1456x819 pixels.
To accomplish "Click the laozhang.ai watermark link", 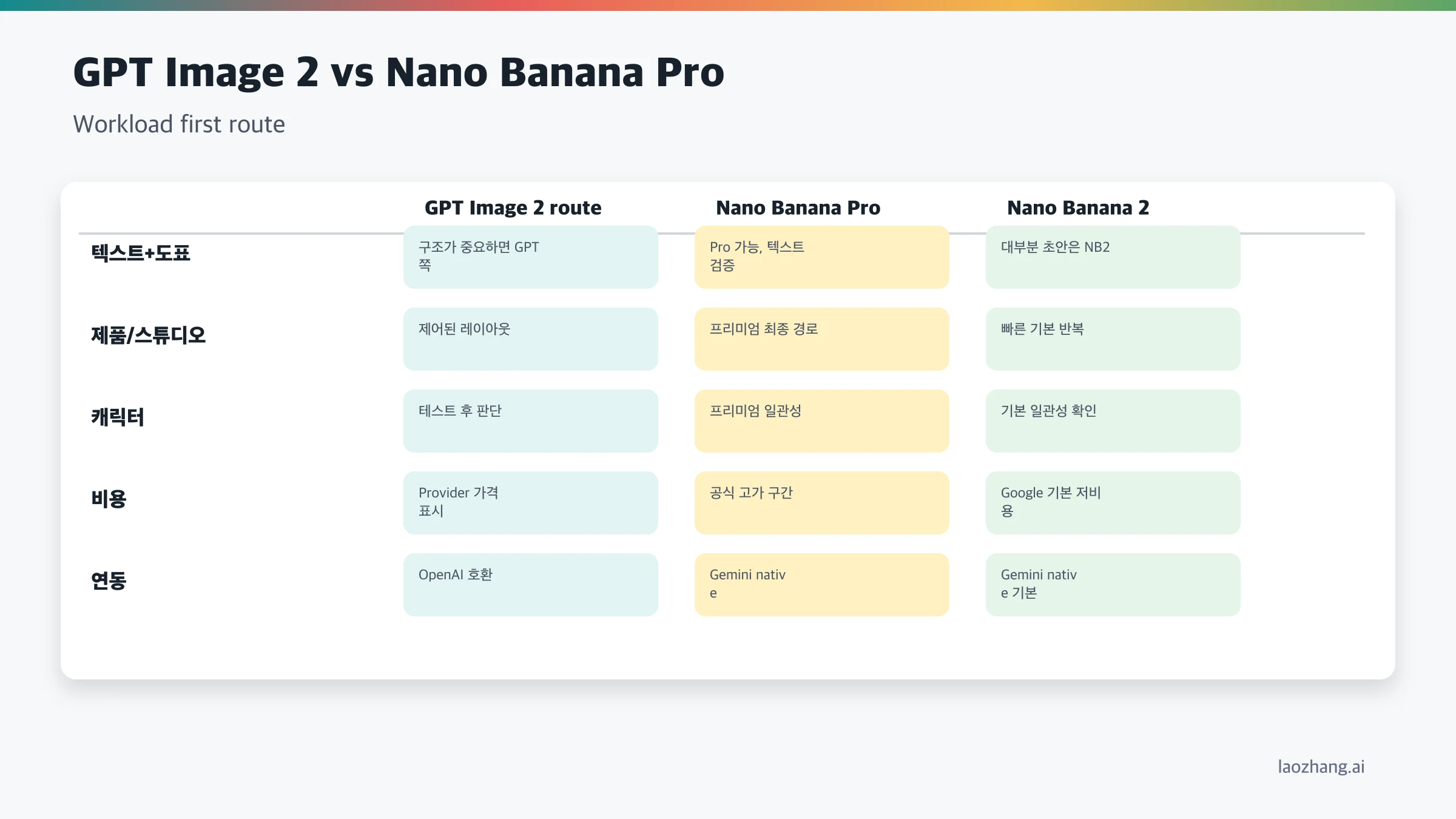I will 1321,767.
